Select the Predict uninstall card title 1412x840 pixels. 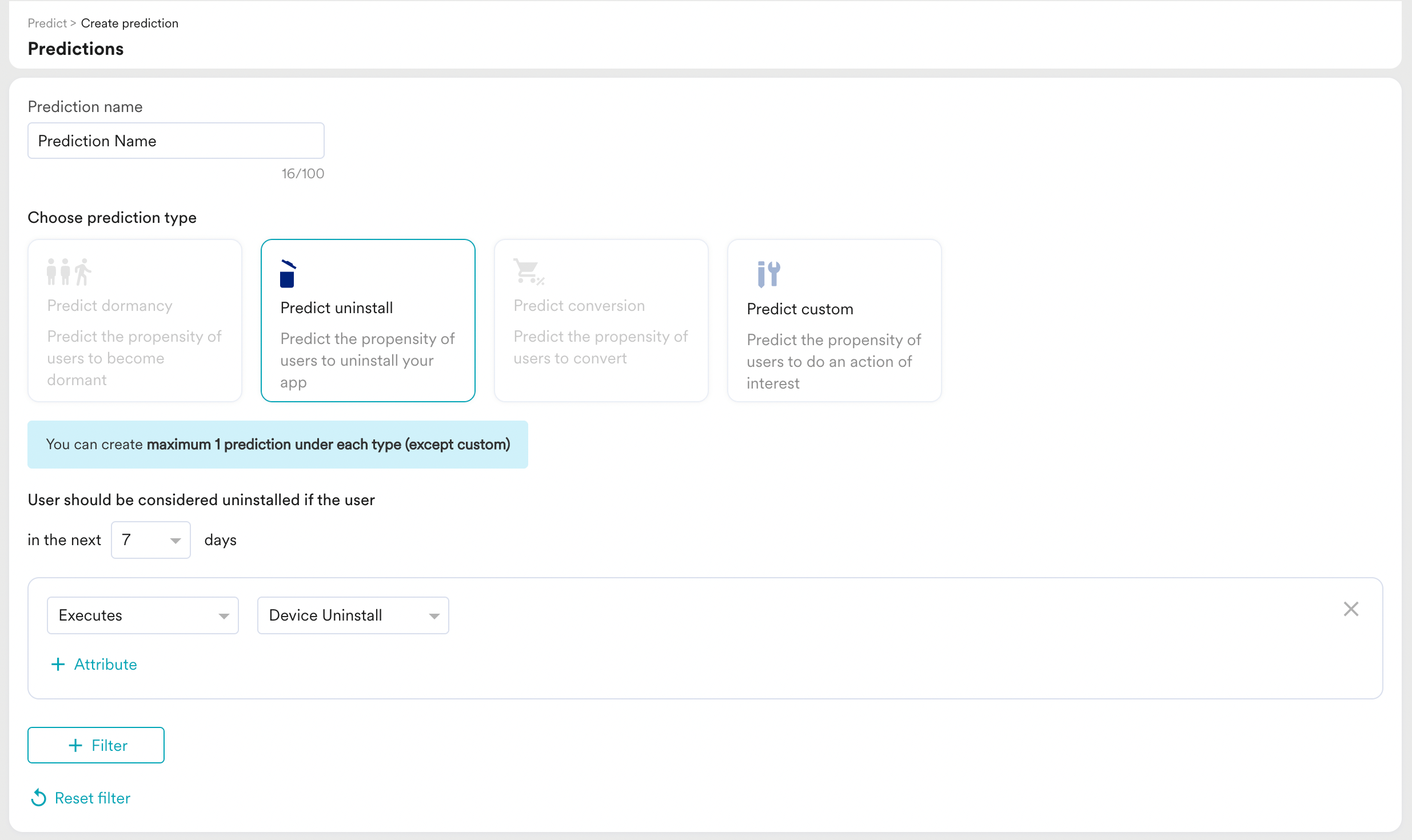(337, 308)
